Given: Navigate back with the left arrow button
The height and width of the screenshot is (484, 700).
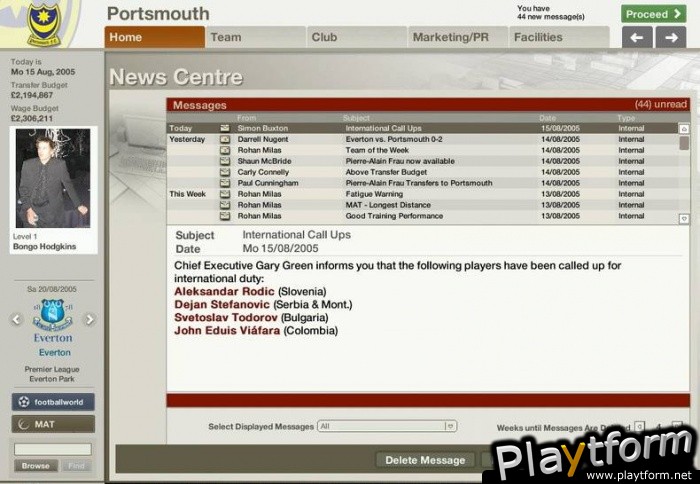Looking at the screenshot, I should click(637, 38).
